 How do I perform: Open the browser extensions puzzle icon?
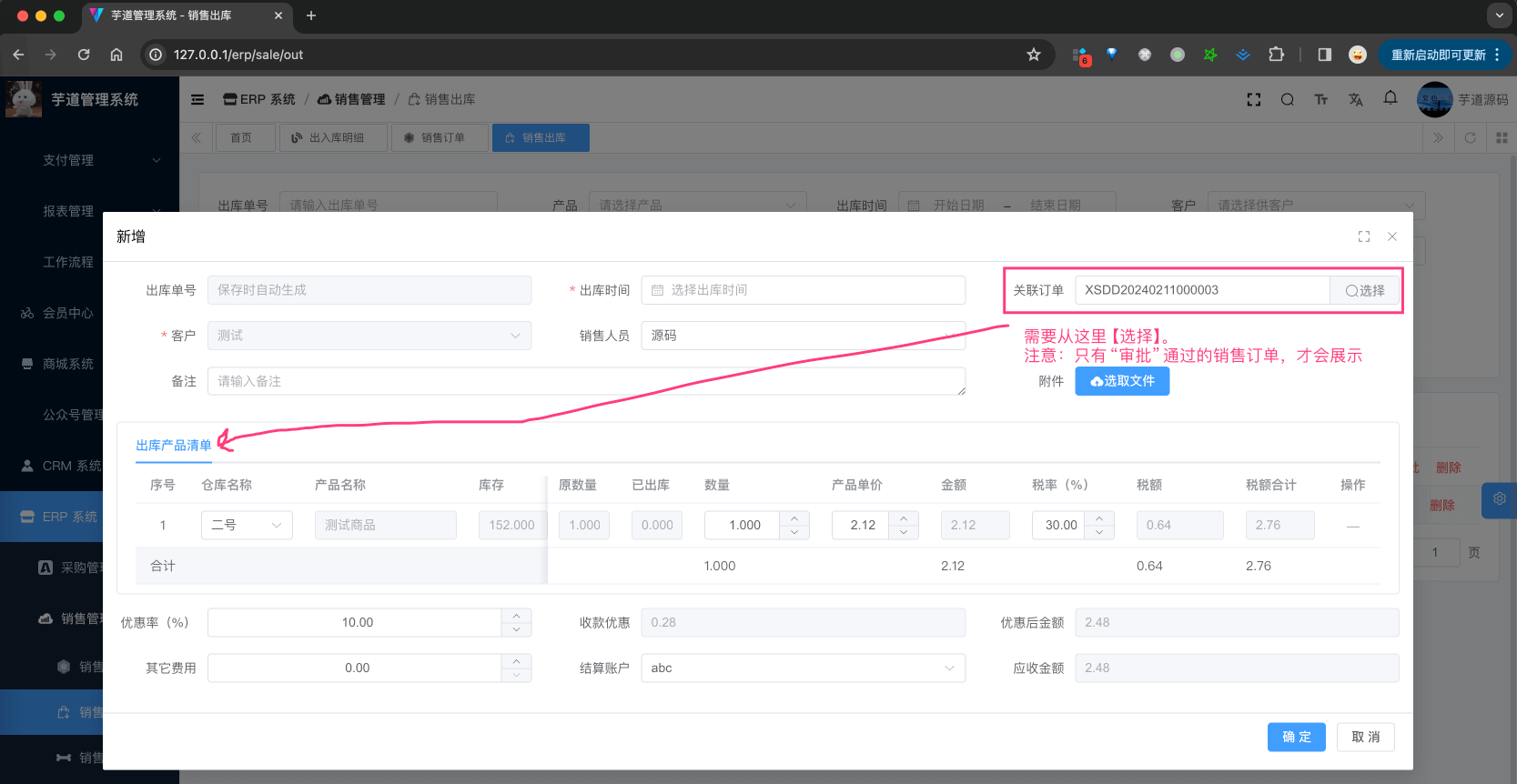point(1276,55)
